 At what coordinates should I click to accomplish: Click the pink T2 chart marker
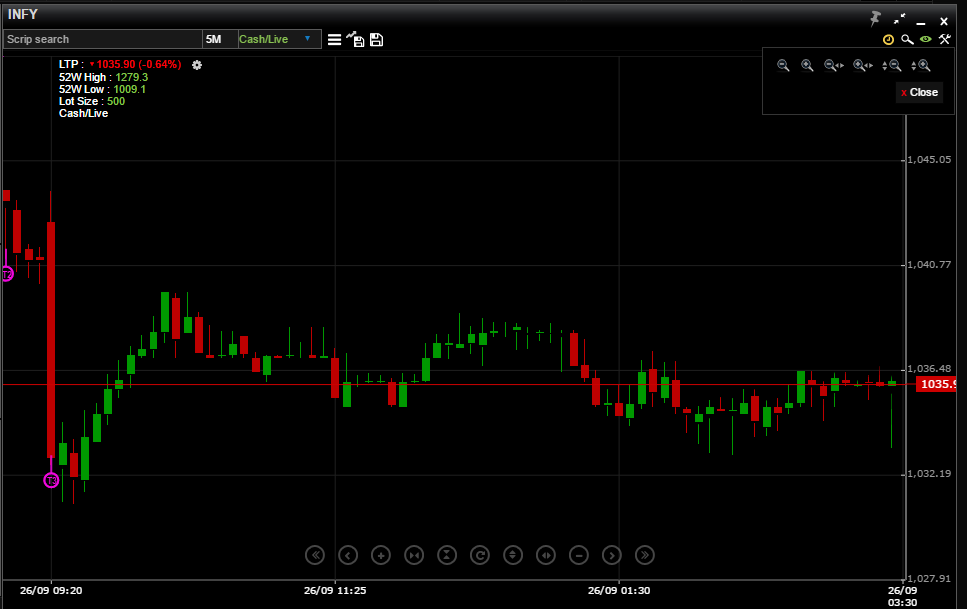[x=7, y=274]
